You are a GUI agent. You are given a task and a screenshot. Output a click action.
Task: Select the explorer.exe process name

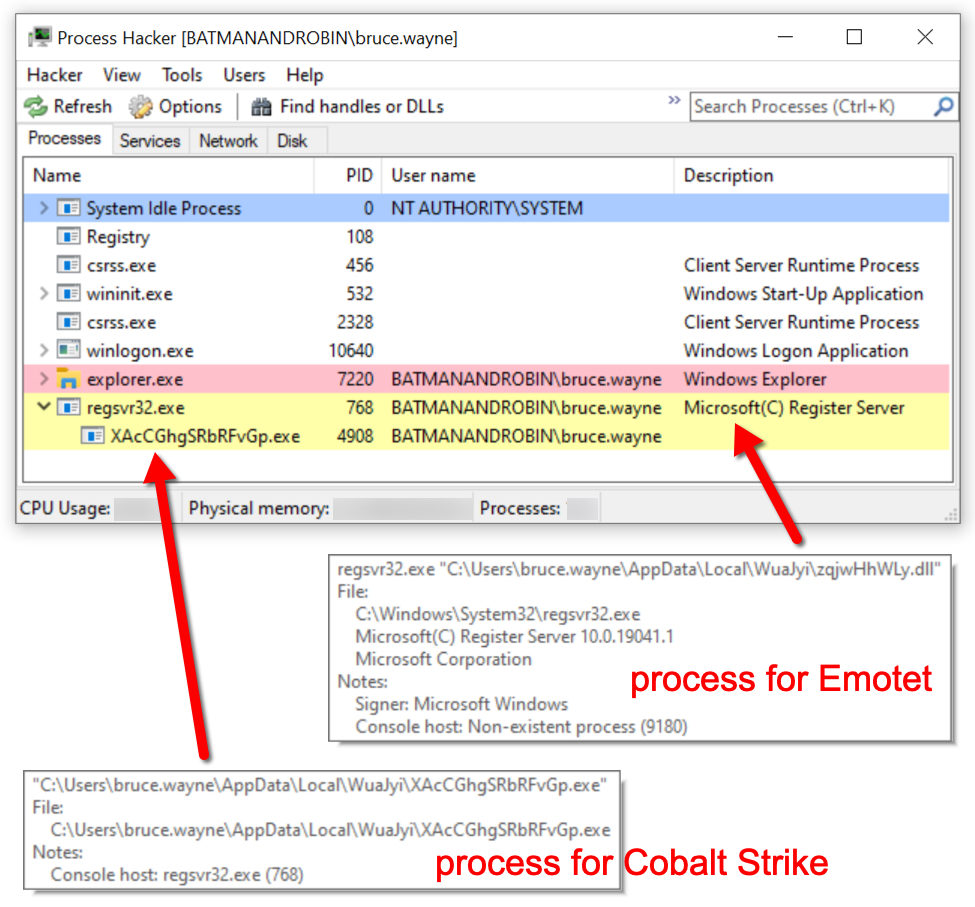point(135,379)
